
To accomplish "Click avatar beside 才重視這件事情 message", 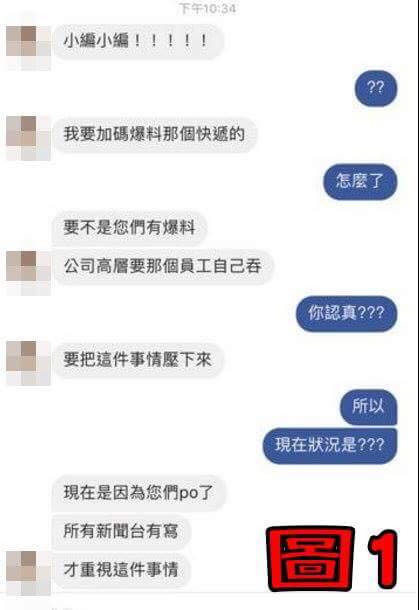I will [28, 573].
